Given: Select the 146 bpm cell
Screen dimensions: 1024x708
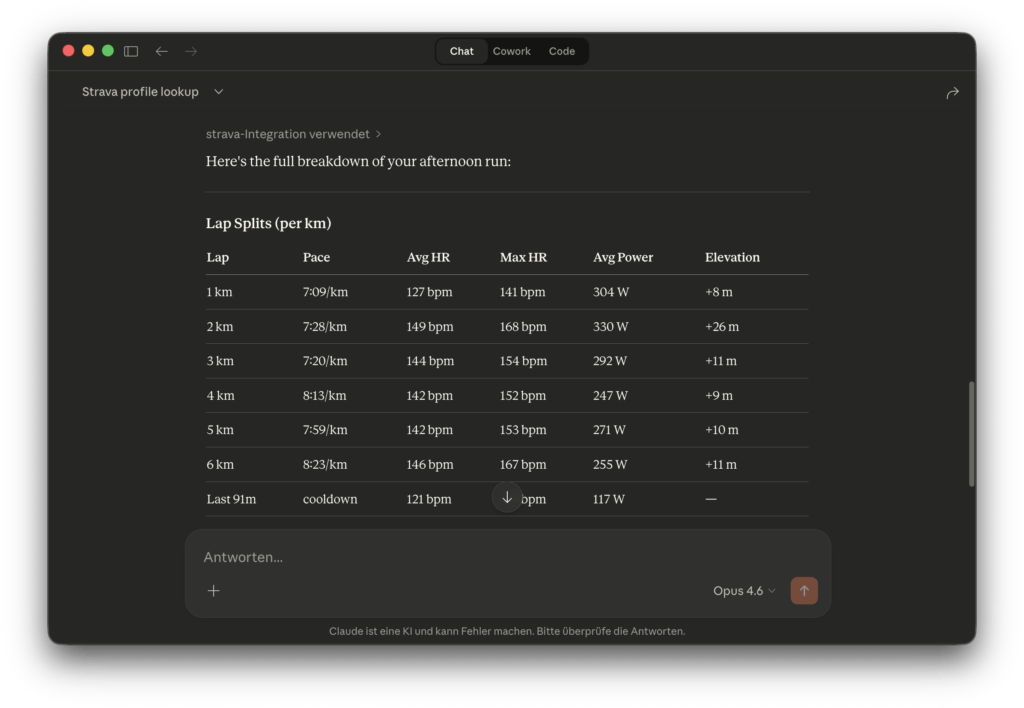Looking at the screenshot, I should pyautogui.click(x=430, y=464).
